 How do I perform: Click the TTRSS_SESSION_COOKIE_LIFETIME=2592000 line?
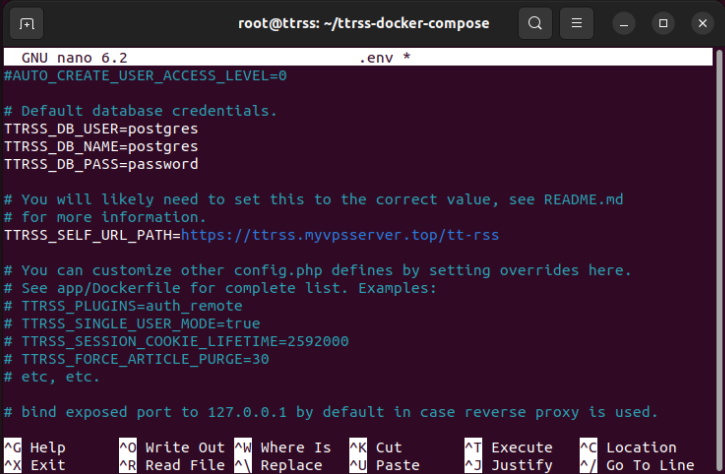[x=176, y=341]
